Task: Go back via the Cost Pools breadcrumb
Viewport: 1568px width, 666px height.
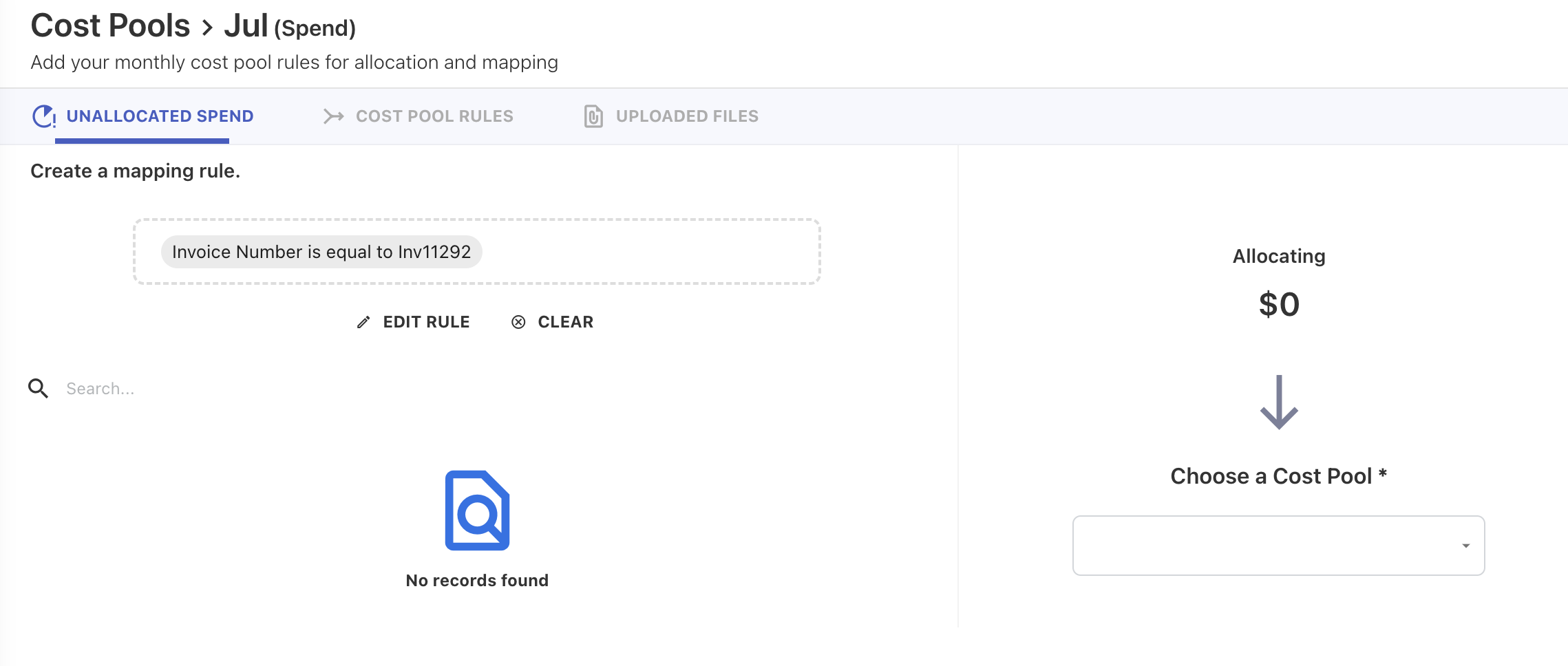Action: click(x=110, y=26)
